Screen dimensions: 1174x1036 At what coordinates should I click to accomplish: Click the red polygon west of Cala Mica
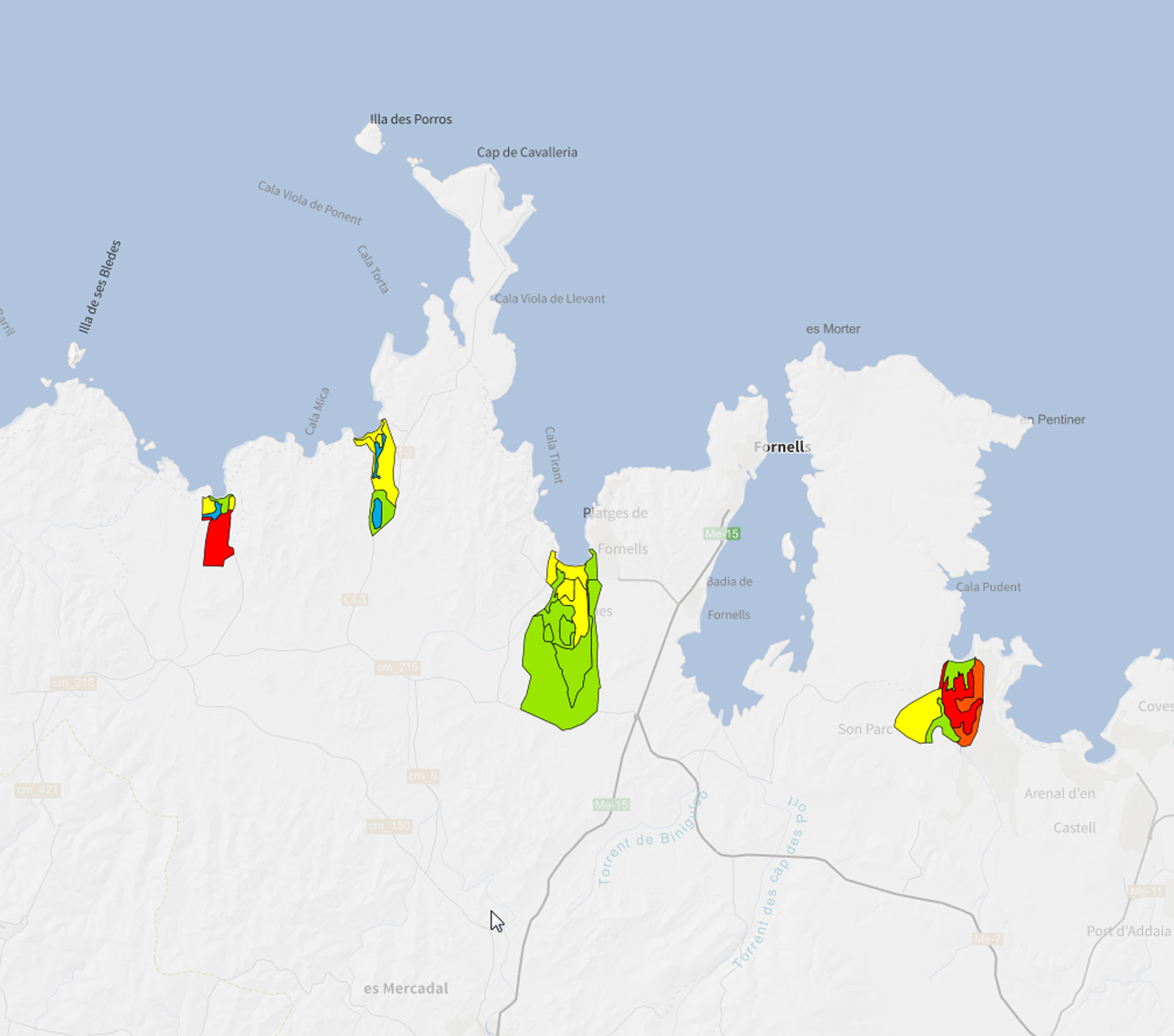[217, 543]
